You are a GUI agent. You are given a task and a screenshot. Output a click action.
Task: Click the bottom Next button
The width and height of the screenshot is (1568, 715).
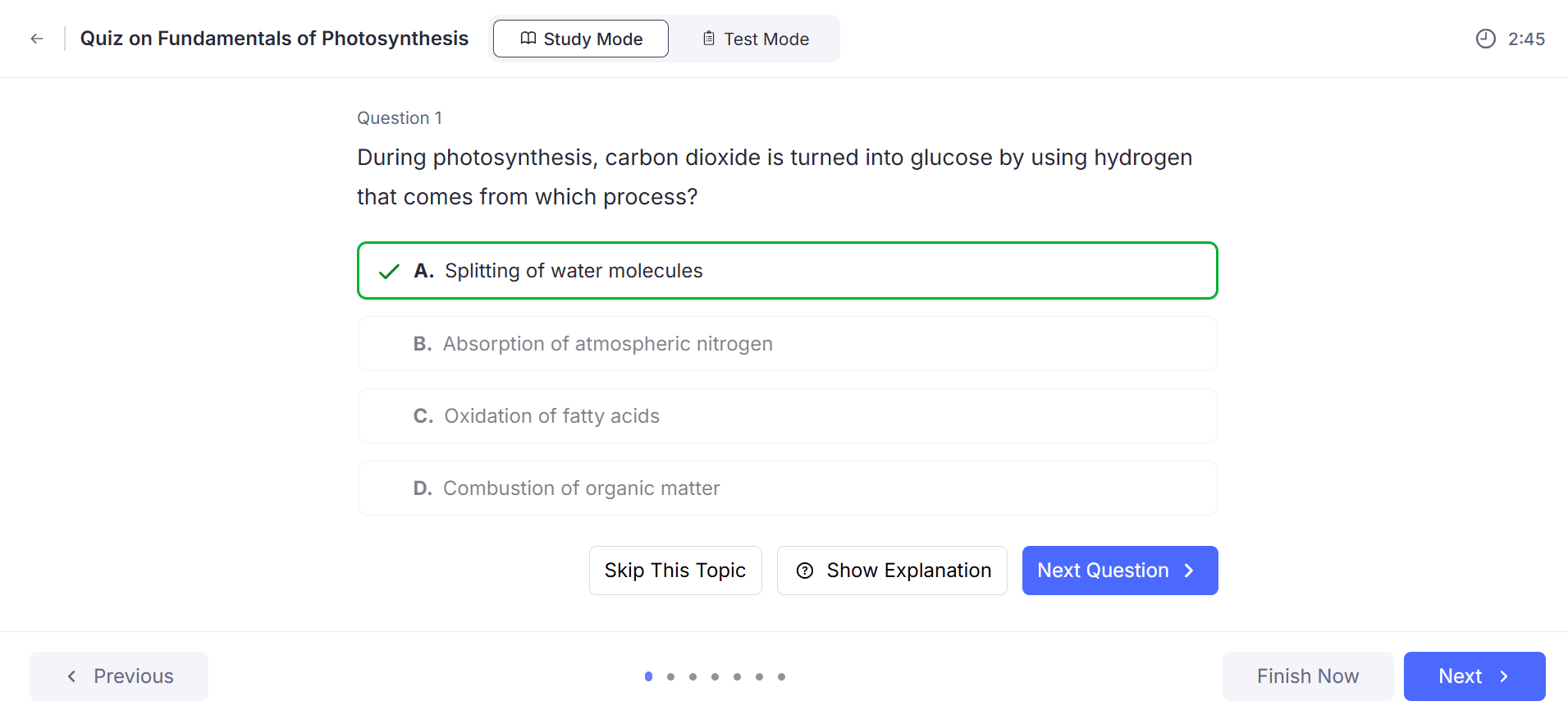[1474, 676]
